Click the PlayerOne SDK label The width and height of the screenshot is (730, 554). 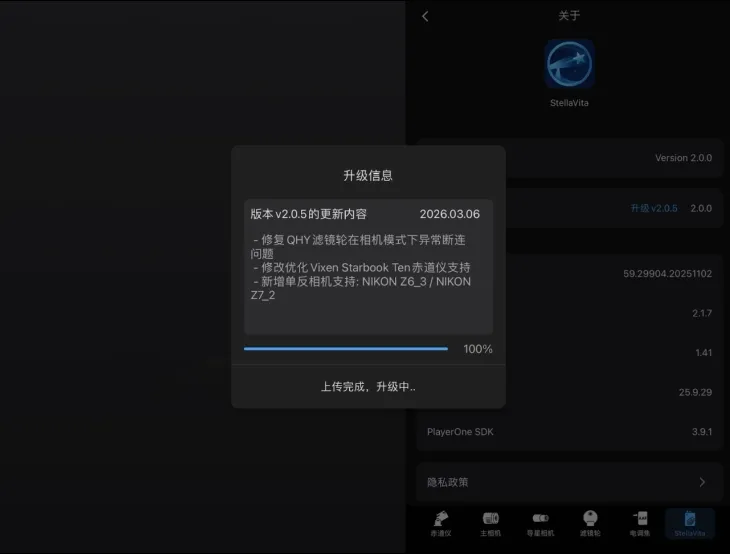pyautogui.click(x=460, y=432)
